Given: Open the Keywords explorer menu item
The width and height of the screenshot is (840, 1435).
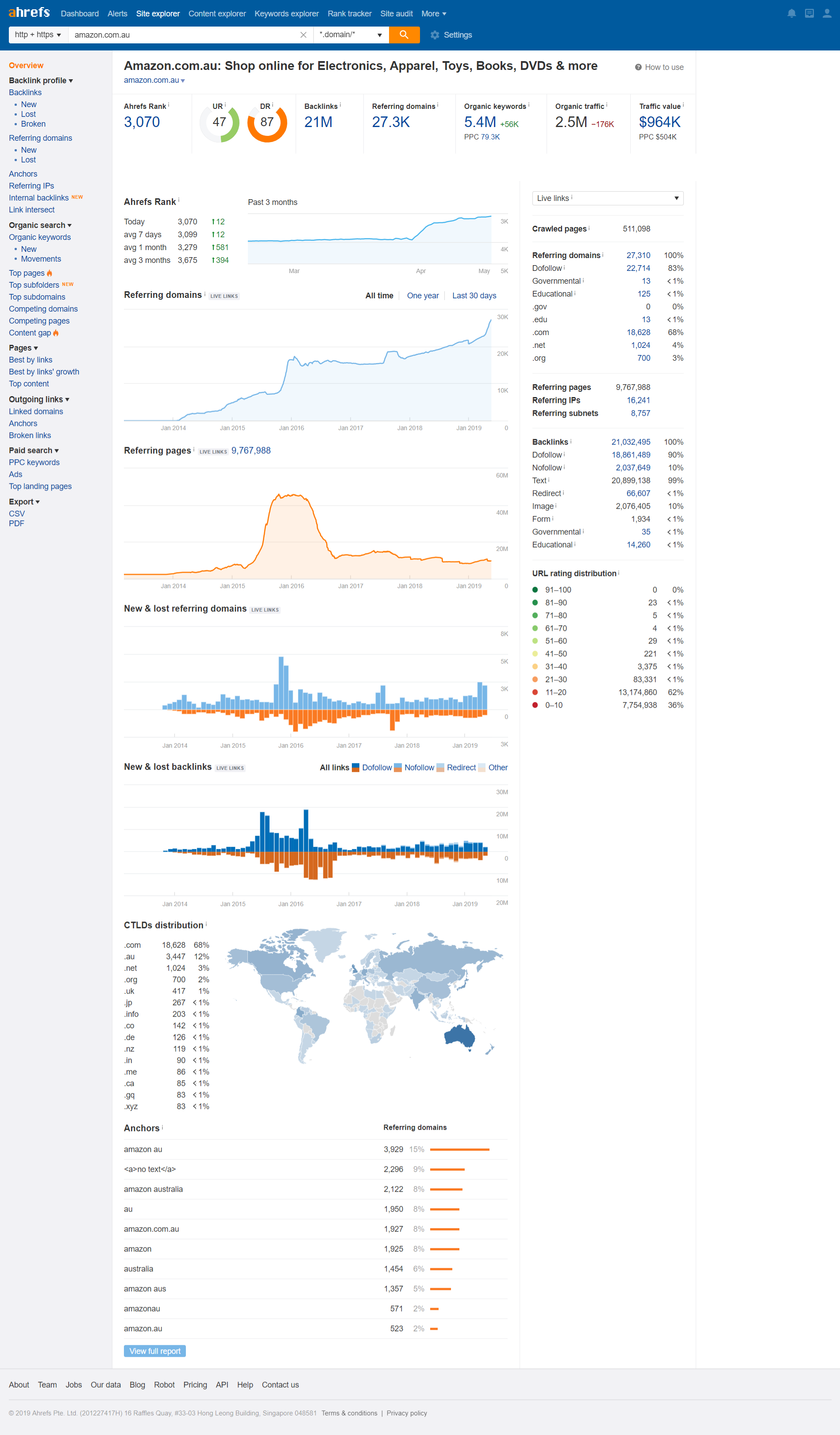Looking at the screenshot, I should pos(286,14).
